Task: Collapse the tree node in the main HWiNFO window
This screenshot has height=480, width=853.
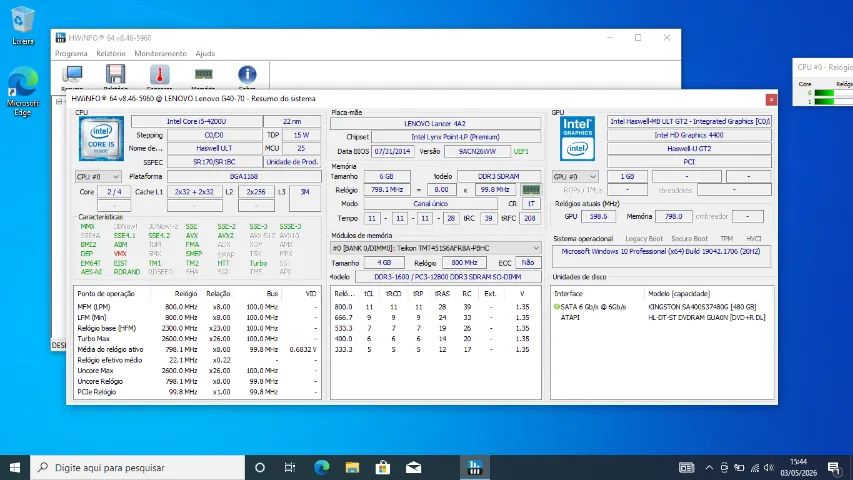Action: tap(59, 101)
